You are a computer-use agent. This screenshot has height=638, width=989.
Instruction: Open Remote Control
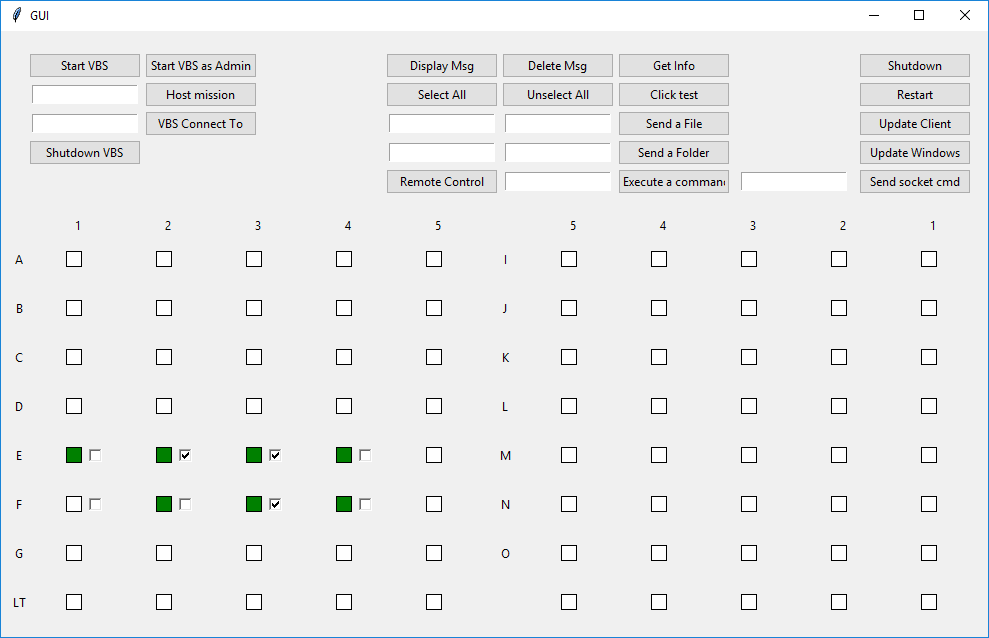[x=441, y=182]
